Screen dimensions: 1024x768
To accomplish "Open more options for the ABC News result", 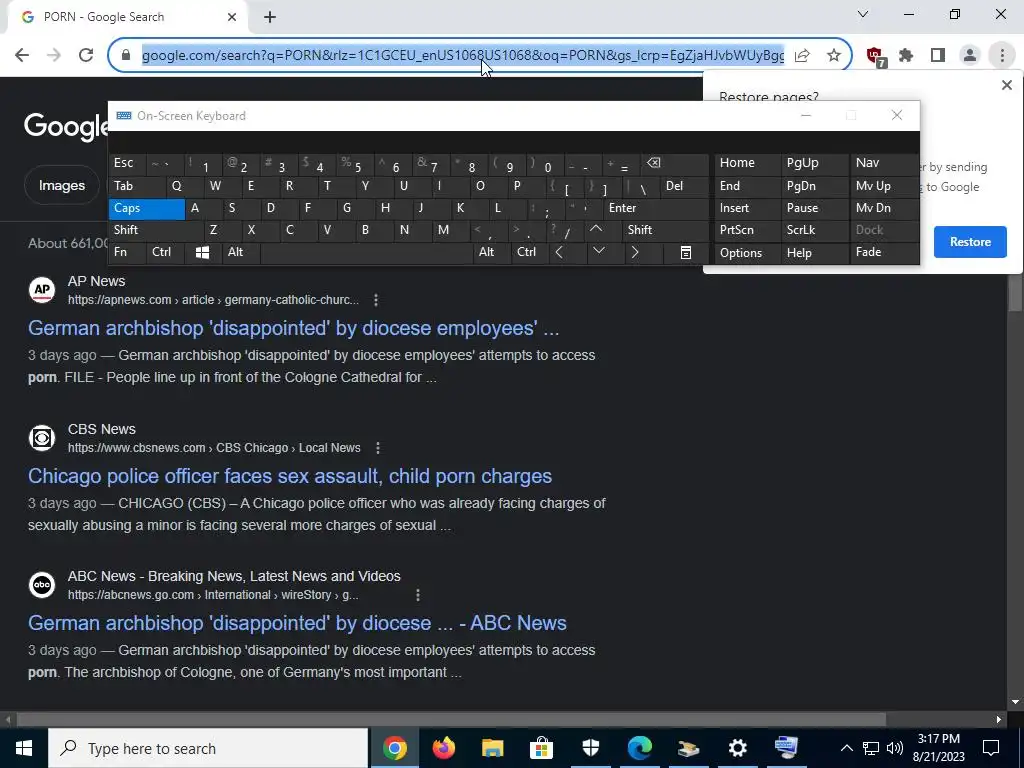I will [418, 595].
